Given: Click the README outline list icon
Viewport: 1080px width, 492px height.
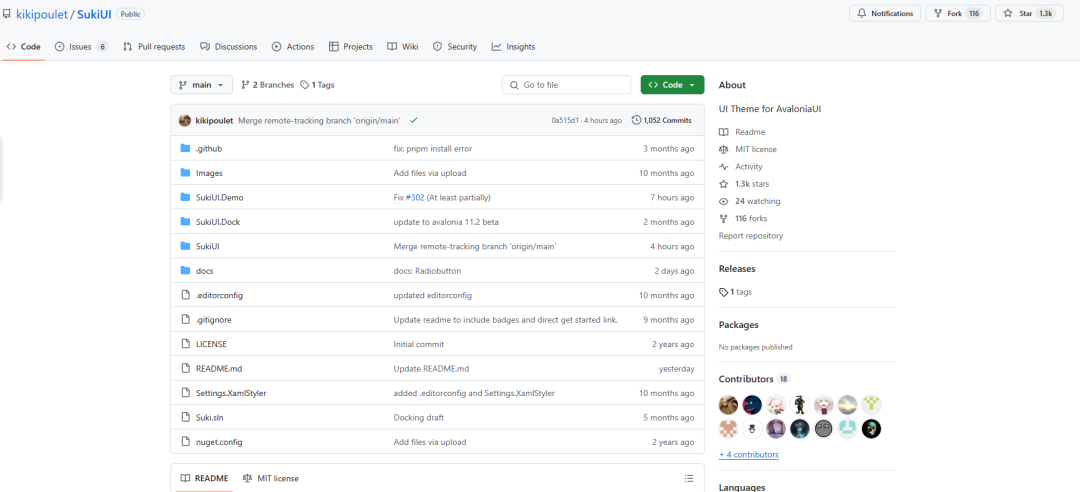Looking at the screenshot, I should [x=688, y=478].
